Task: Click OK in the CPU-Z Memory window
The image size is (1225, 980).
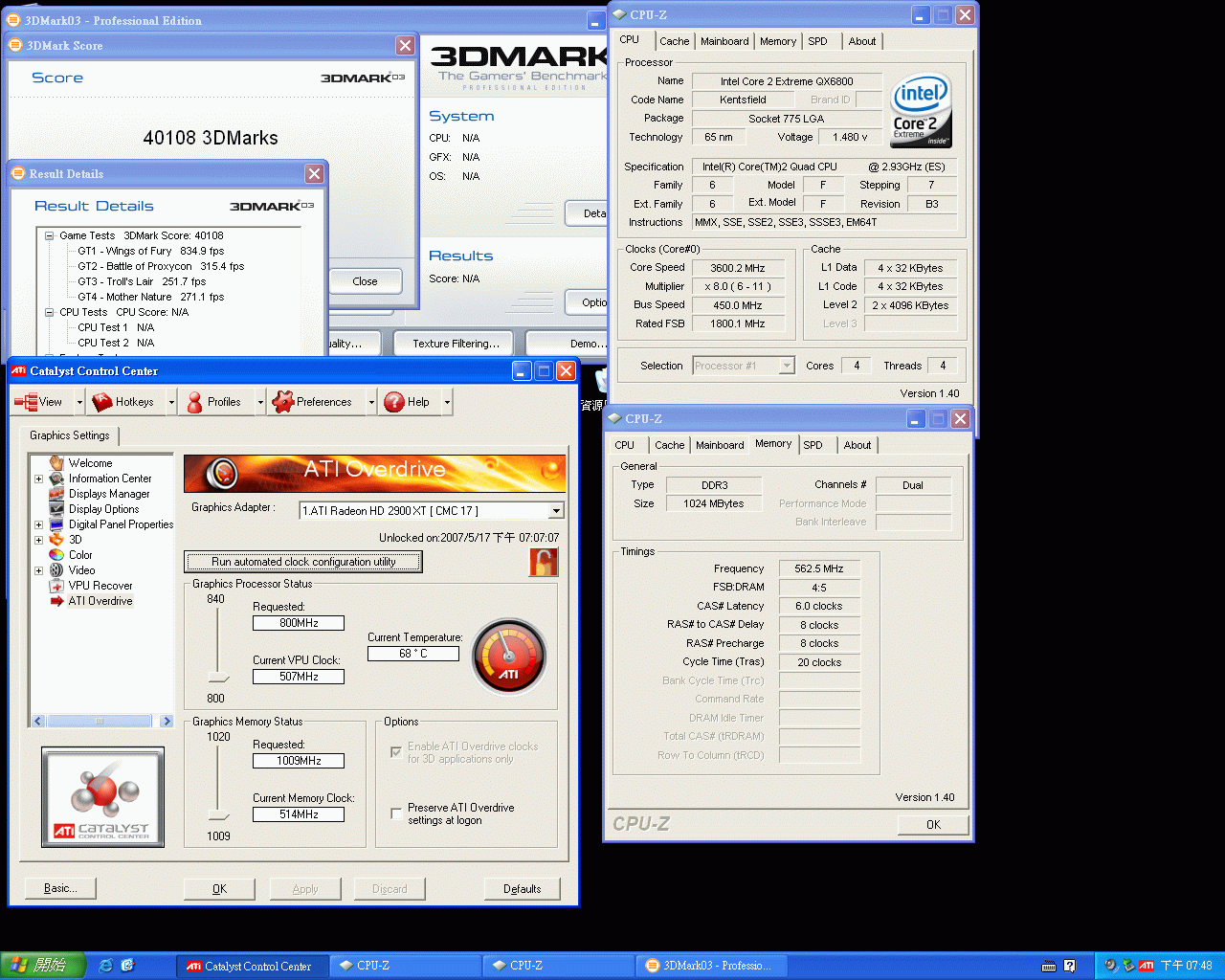Action: [x=933, y=824]
